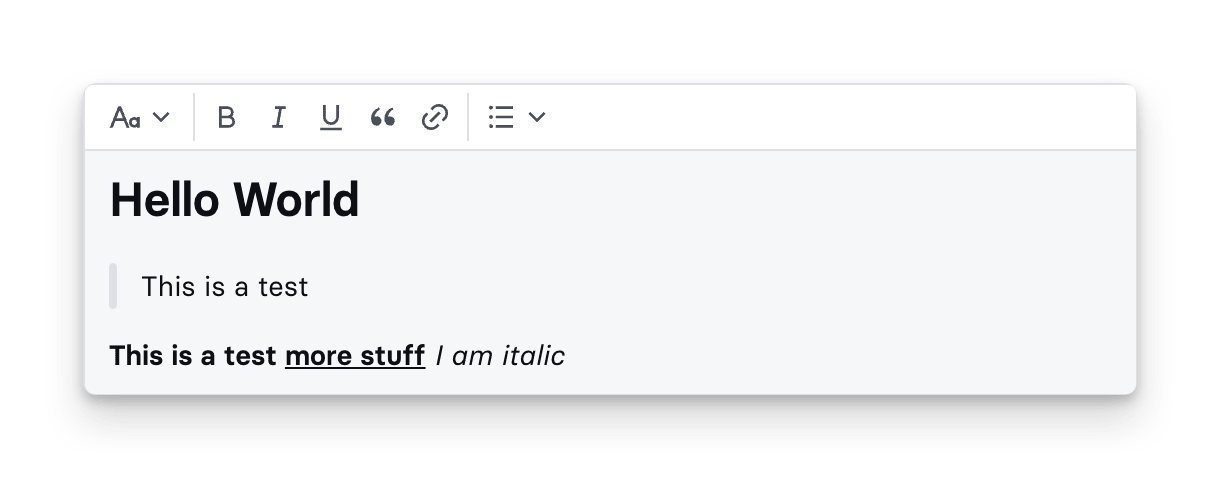Expand the list type dropdown chevron
This screenshot has width=1220, height=478.
[x=537, y=118]
